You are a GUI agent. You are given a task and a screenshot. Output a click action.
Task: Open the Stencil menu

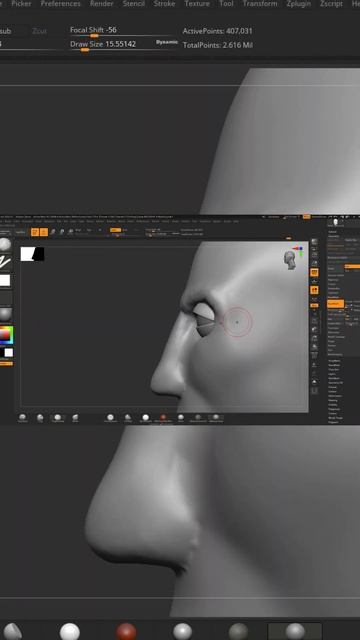(x=133, y=4)
